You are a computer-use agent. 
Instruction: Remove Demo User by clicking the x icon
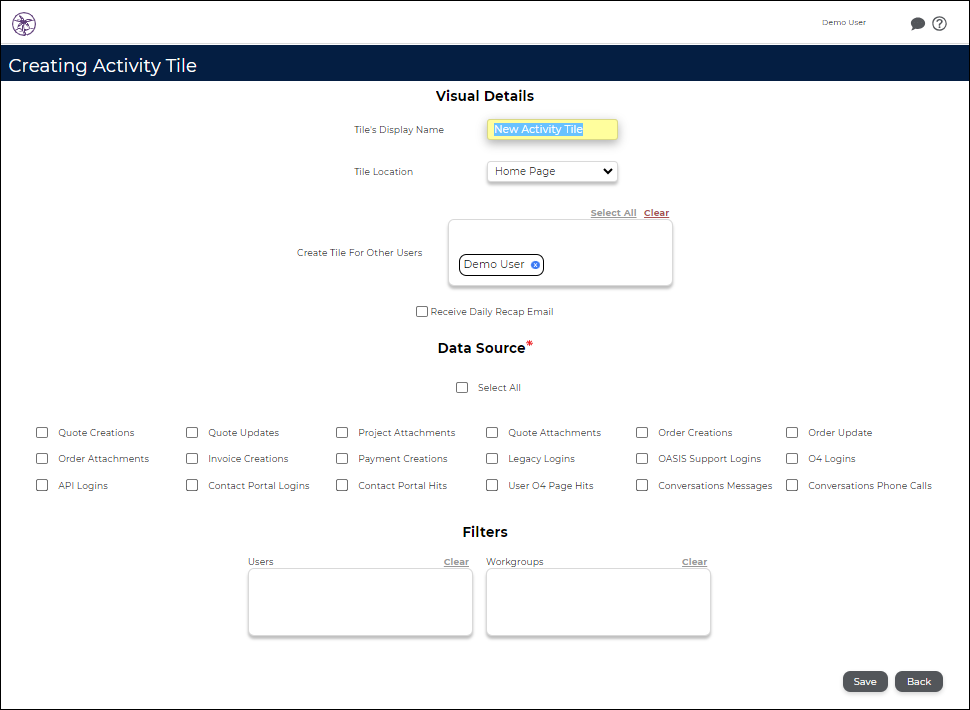coord(536,265)
